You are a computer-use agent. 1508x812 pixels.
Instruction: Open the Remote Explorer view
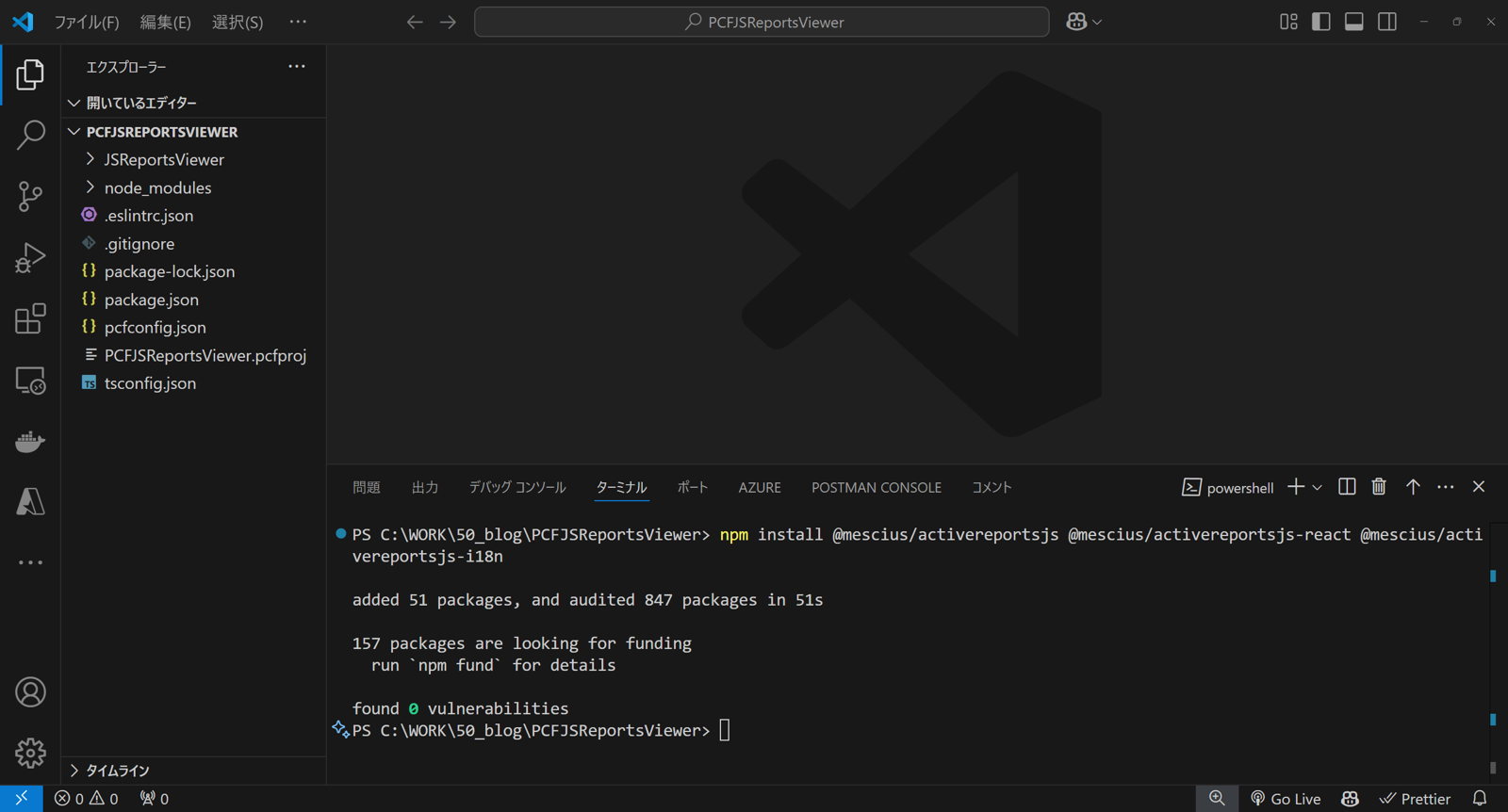(30, 381)
